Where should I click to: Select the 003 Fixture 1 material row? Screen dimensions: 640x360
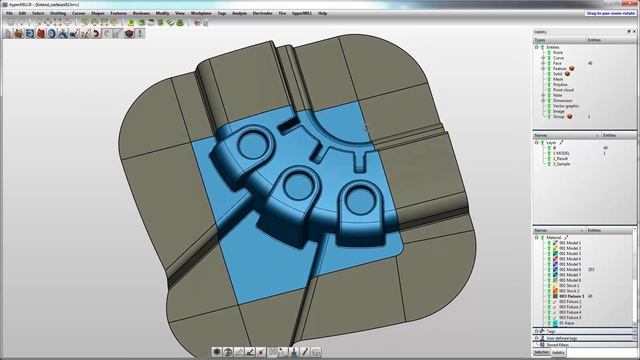click(571, 296)
